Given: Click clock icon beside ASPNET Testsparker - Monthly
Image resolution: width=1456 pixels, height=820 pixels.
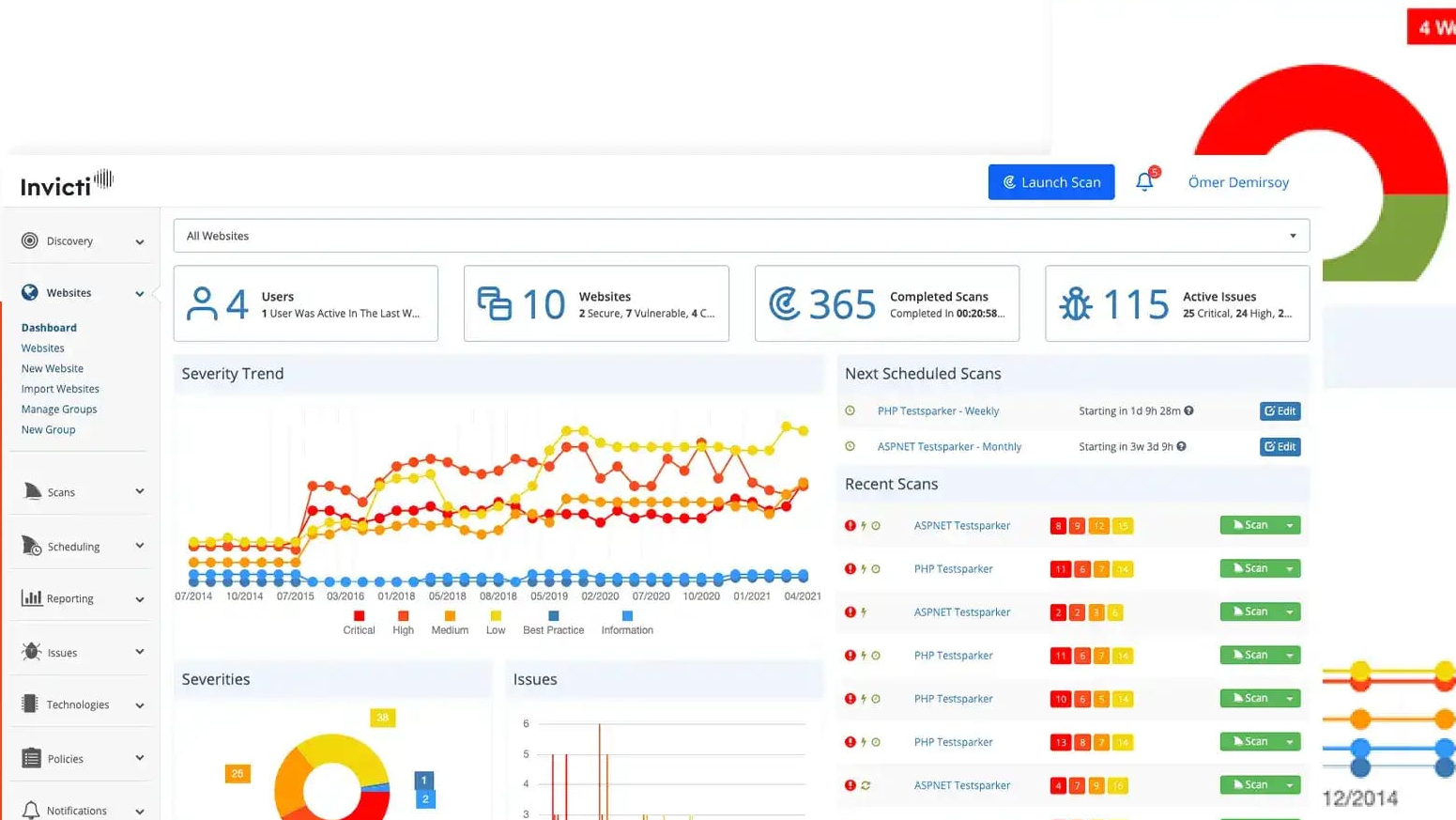Looking at the screenshot, I should [850, 446].
